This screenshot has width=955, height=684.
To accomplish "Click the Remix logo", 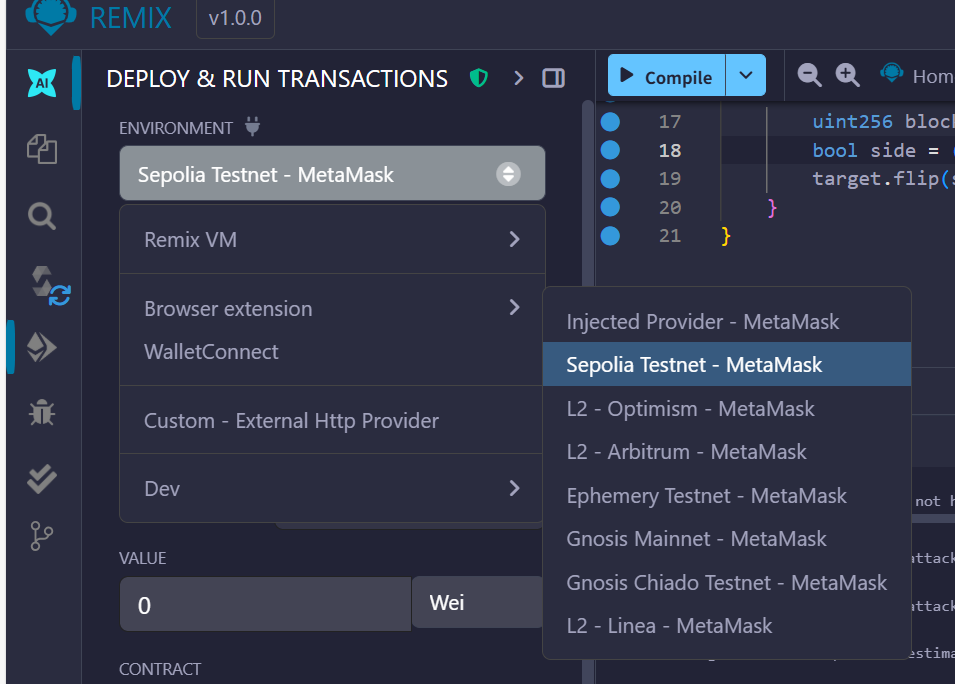I will [x=51, y=16].
